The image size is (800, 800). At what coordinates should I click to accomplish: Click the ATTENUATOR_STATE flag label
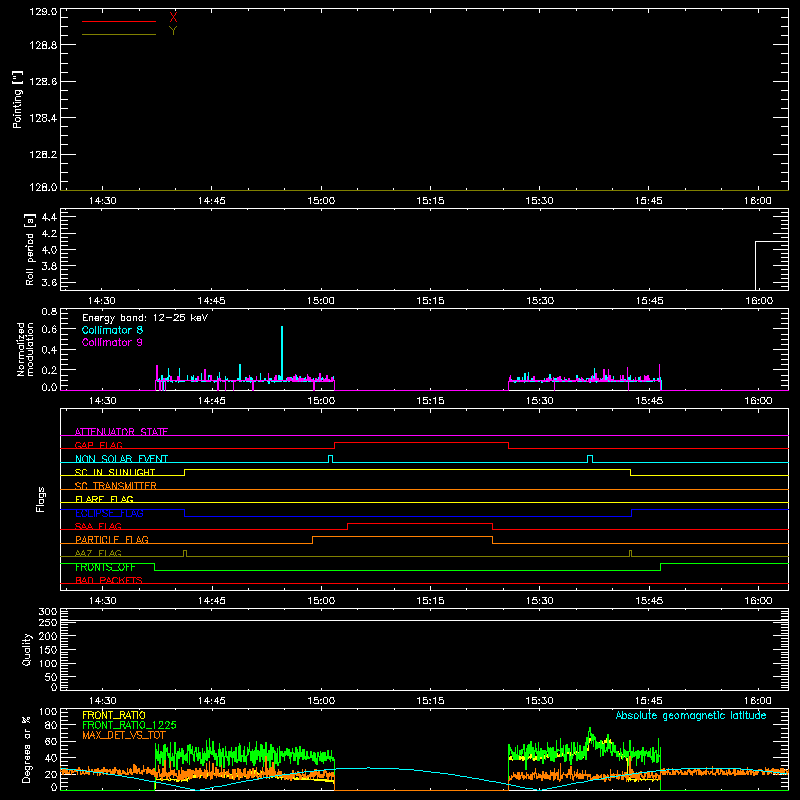pos(121,432)
